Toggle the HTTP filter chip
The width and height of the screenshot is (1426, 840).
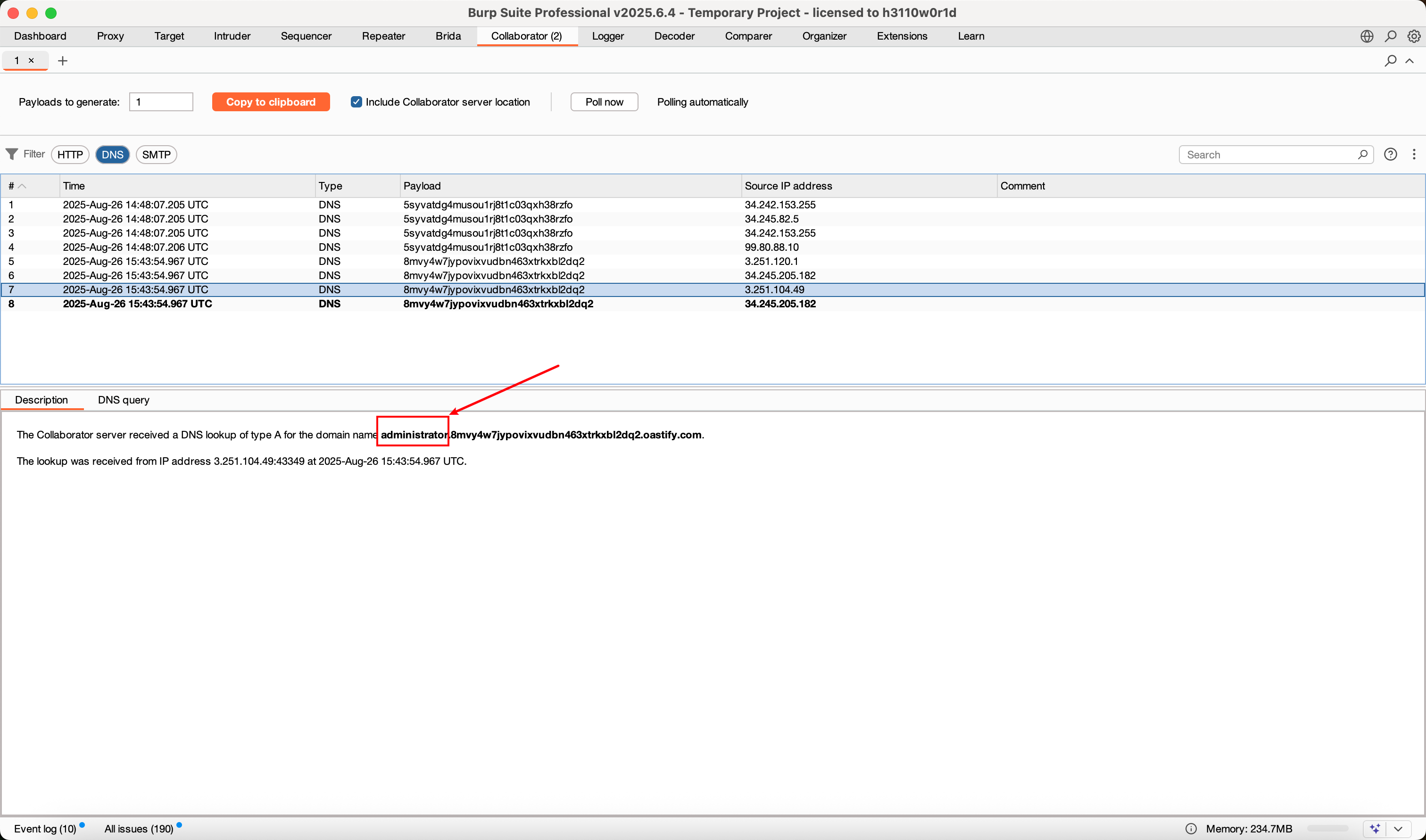click(x=70, y=155)
